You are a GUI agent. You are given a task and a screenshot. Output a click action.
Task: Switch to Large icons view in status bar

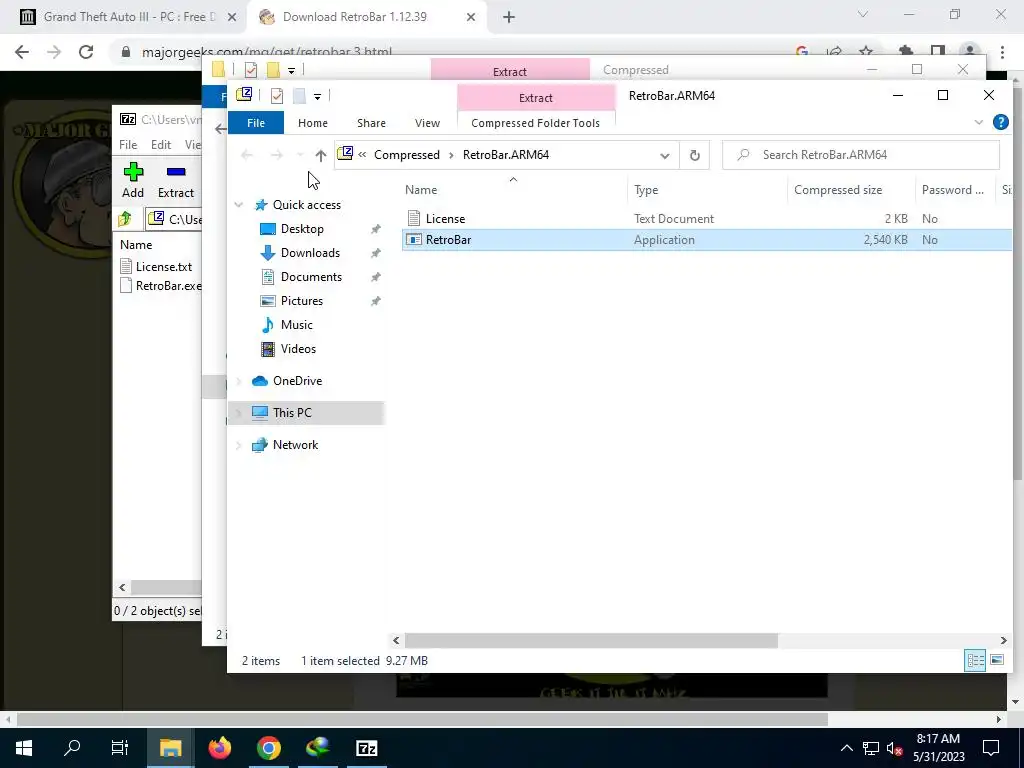[997, 660]
